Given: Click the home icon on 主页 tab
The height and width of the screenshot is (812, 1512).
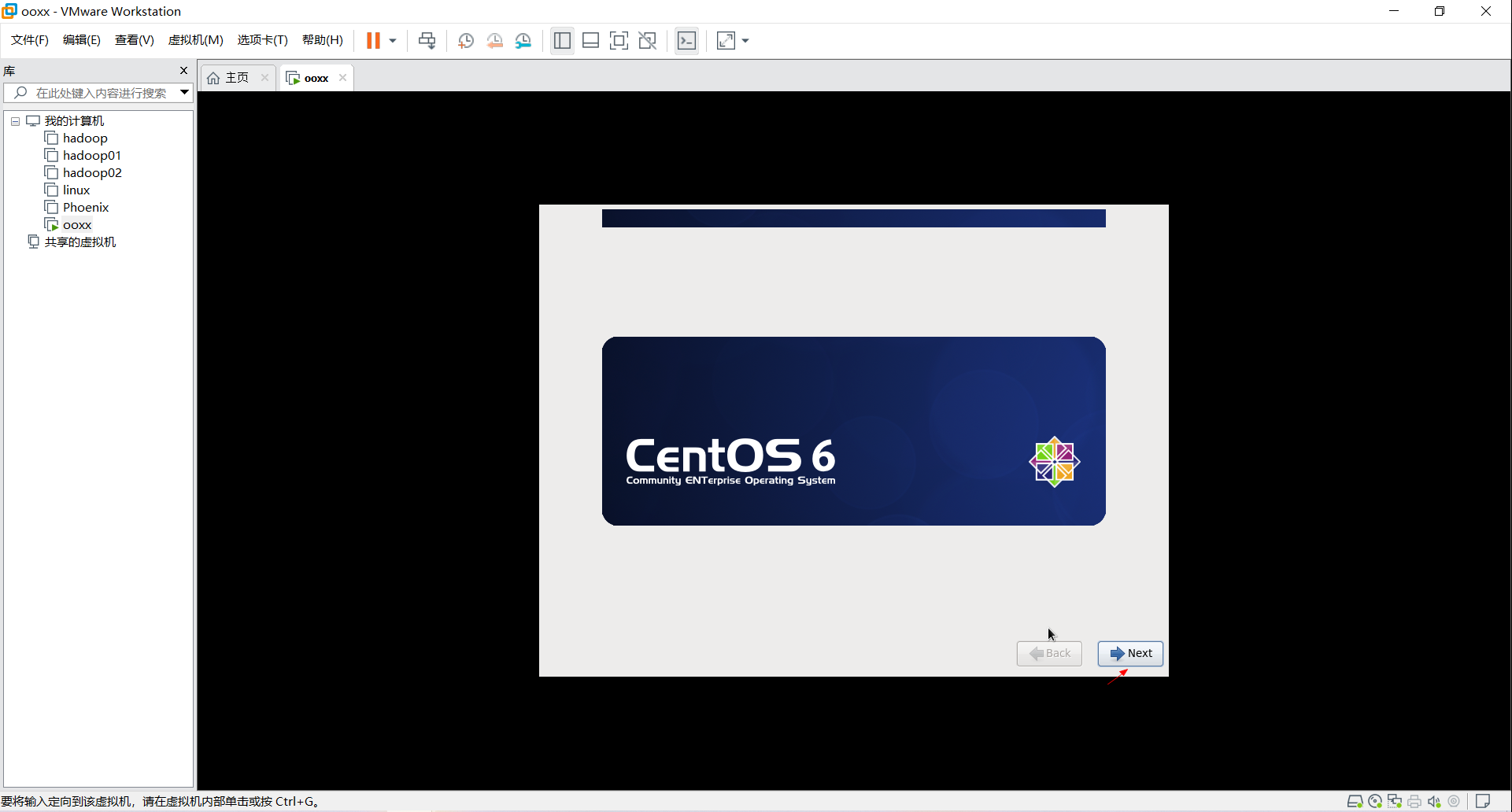Looking at the screenshot, I should pos(213,78).
